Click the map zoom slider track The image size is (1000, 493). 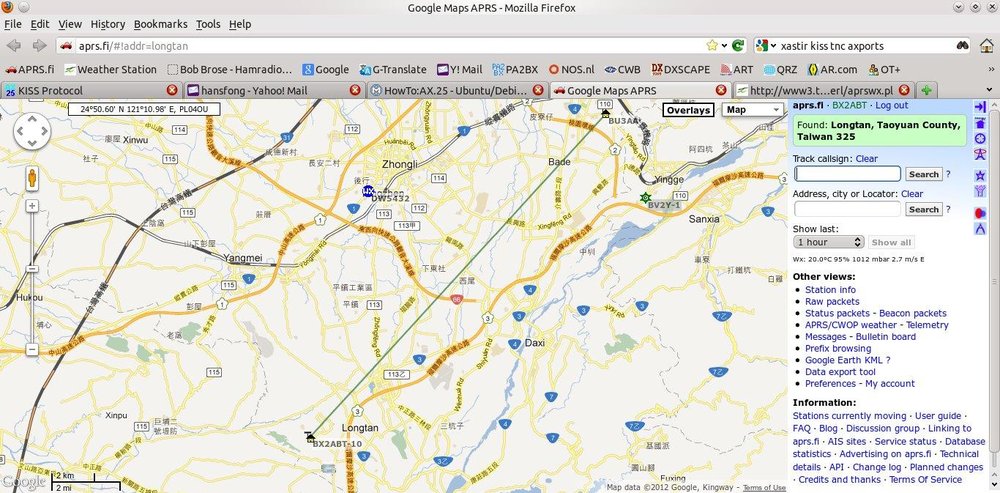click(32, 280)
